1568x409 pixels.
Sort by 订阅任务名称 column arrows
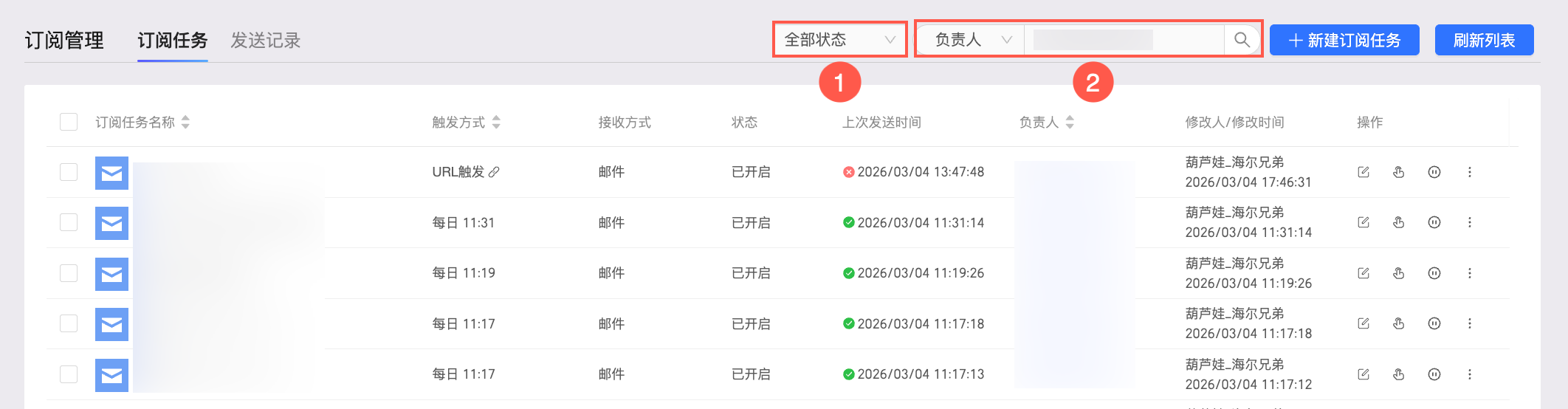click(x=185, y=122)
